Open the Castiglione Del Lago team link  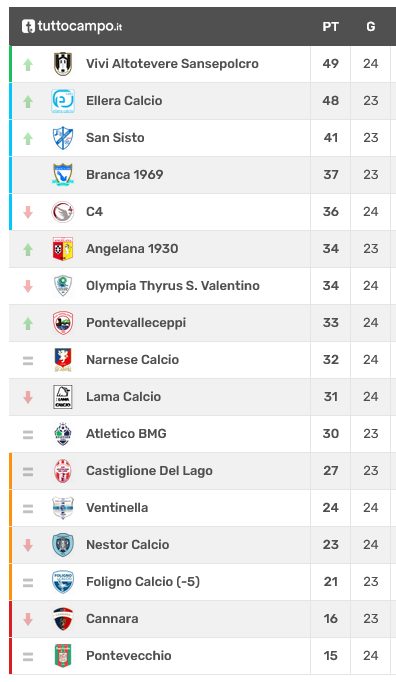tap(149, 471)
